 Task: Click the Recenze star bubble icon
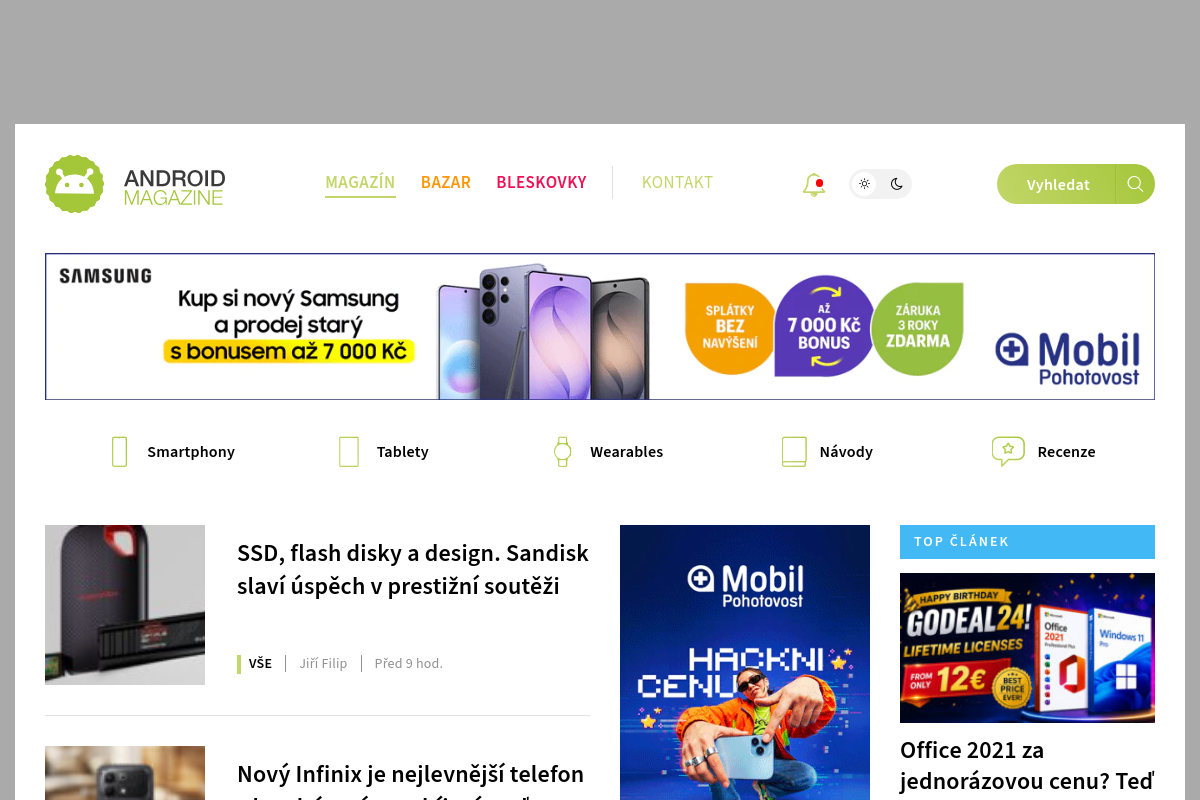(1008, 452)
